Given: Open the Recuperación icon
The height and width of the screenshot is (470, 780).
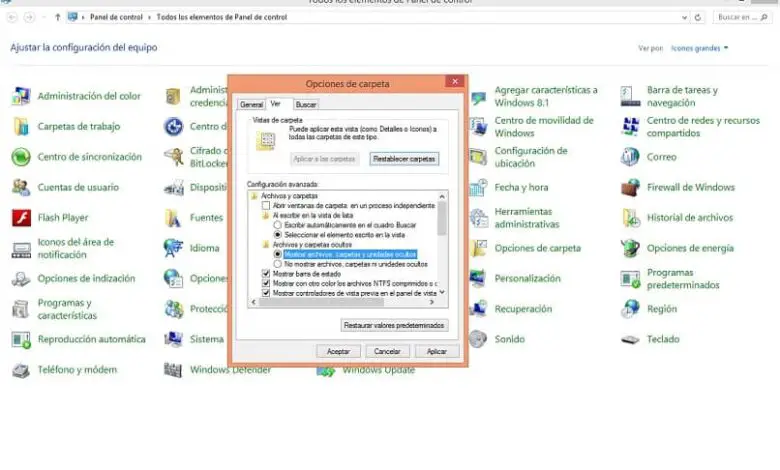Looking at the screenshot, I should pos(478,309).
